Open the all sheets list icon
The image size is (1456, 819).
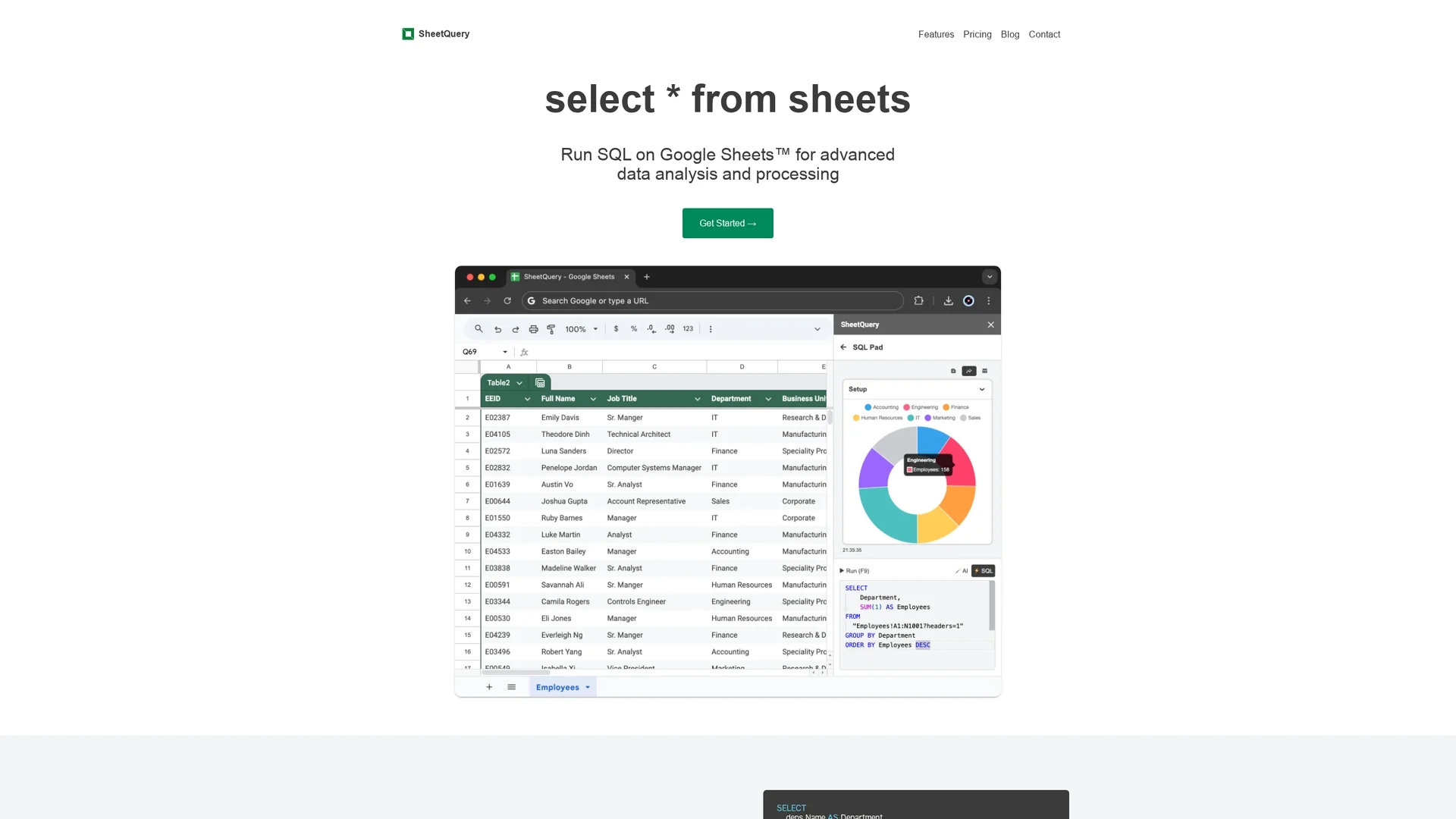pos(512,687)
